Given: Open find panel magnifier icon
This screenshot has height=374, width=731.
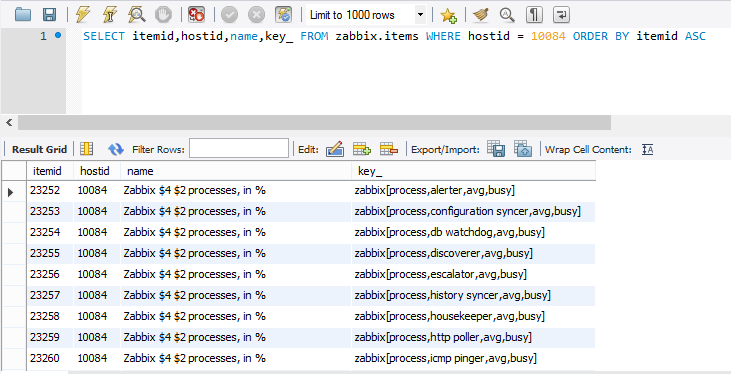Looking at the screenshot, I should click(x=507, y=14).
